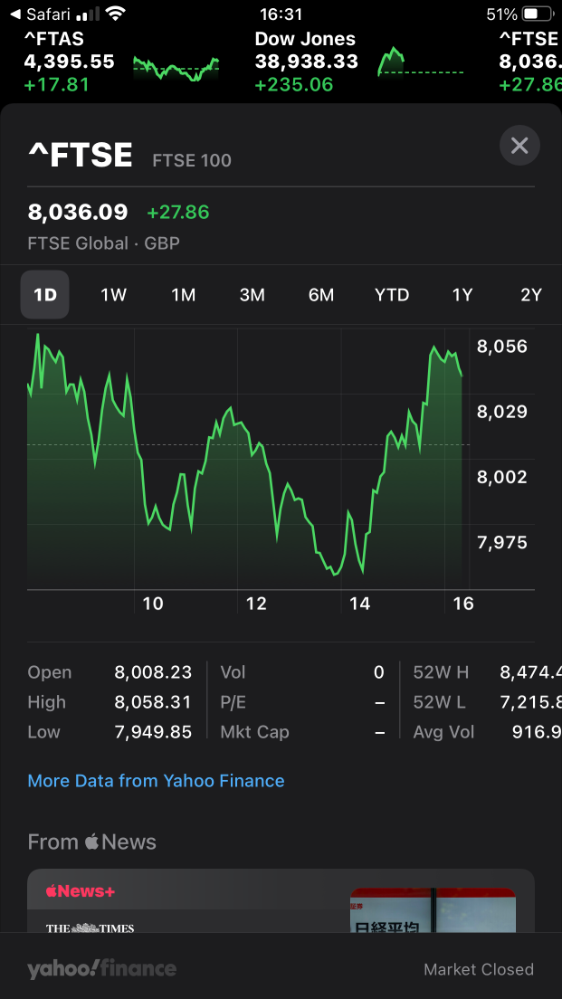
Task: Tap The Times publication logo
Action: (x=90, y=928)
